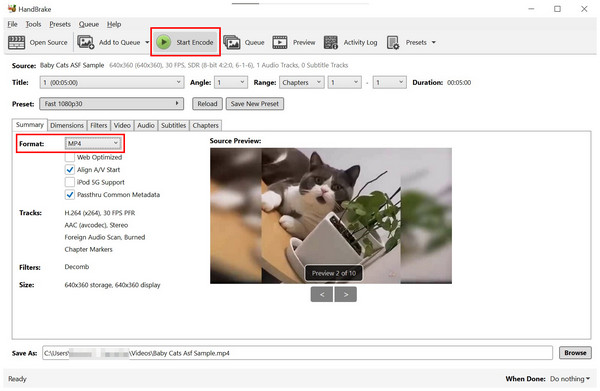Viewport: 600px width, 391px height.
Task: Expand the Presets toolbar dropdown arrow
Action: click(x=434, y=42)
